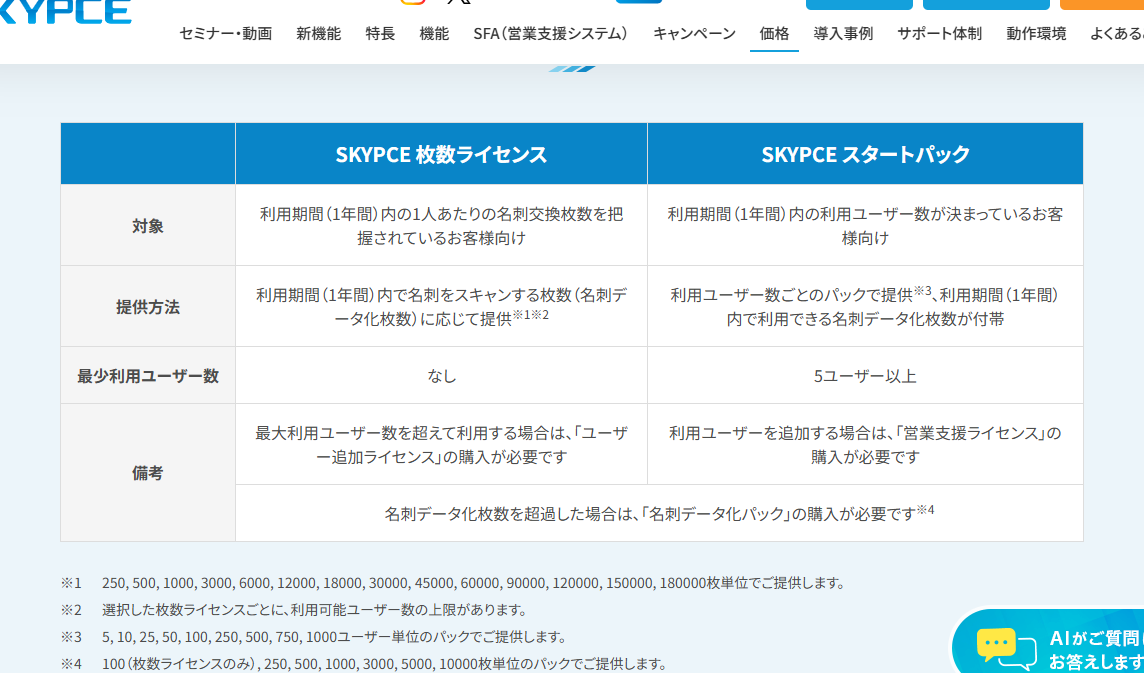
Task: Click the なし cell
Action: tap(441, 376)
